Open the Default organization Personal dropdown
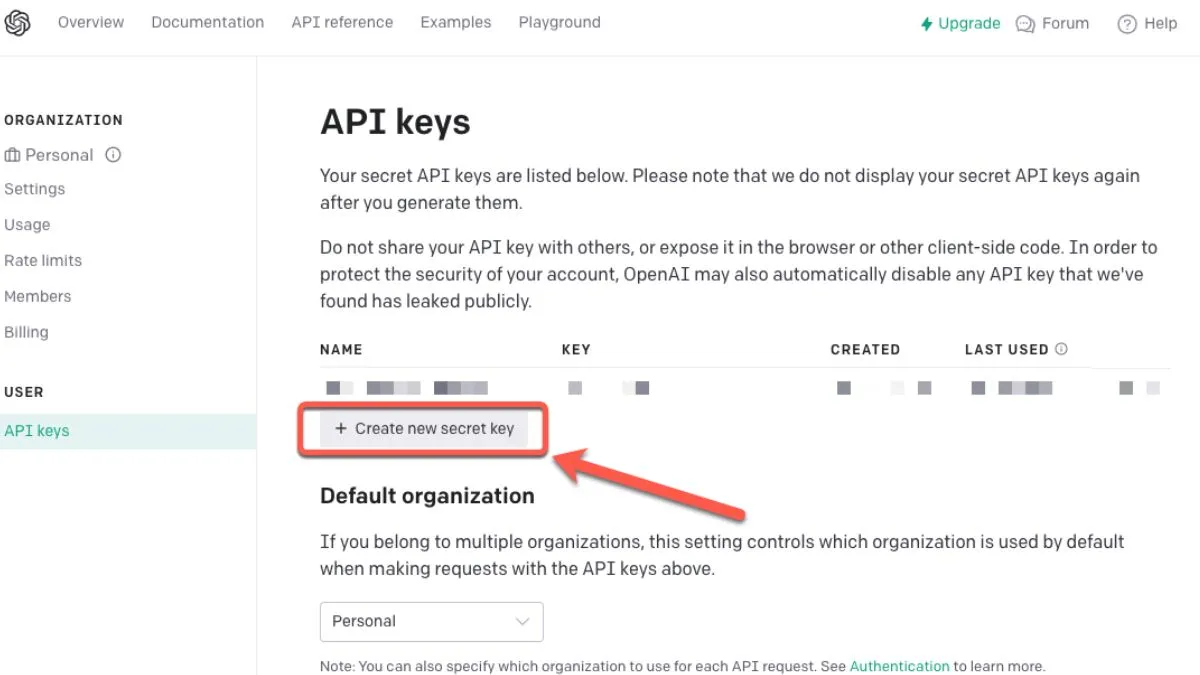This screenshot has width=1200, height=675. pos(431,621)
